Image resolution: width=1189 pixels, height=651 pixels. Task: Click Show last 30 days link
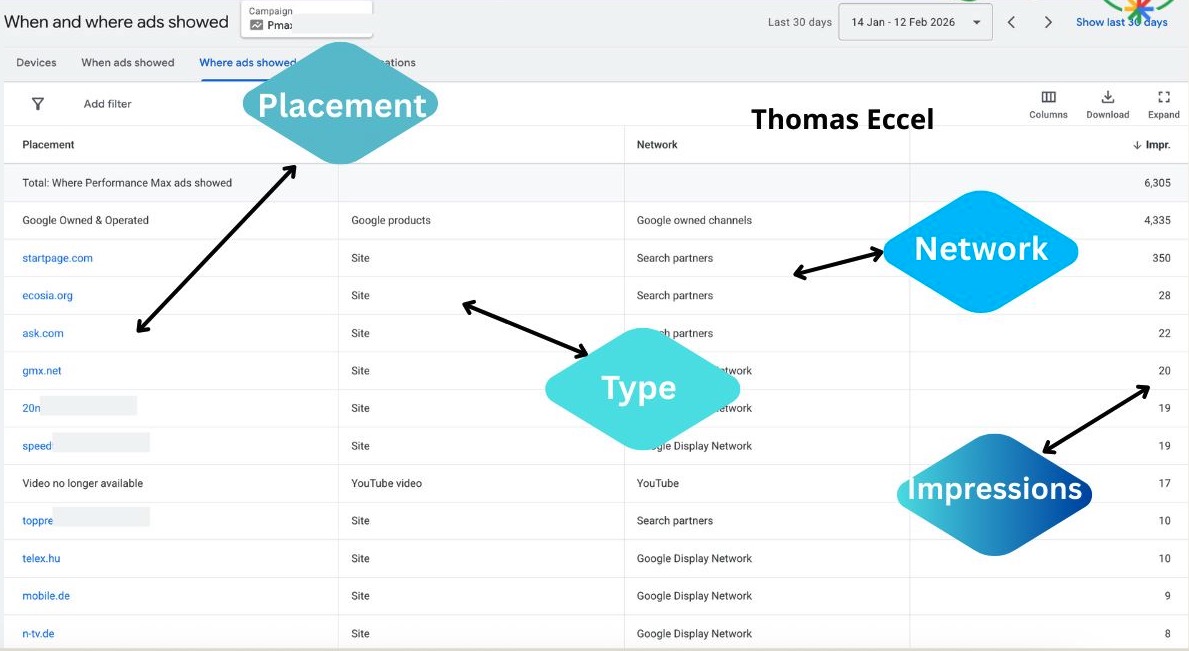tap(1121, 23)
